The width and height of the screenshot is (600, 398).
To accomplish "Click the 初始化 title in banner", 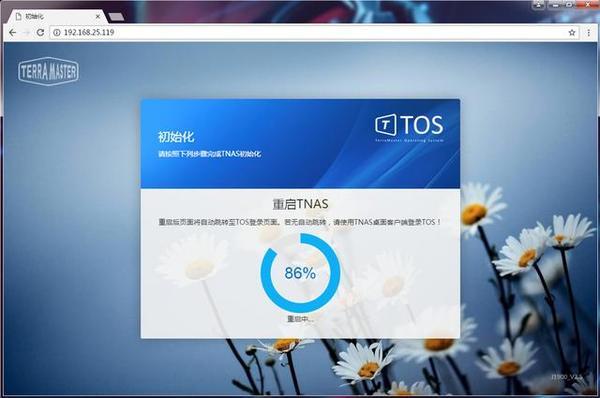I will [x=176, y=137].
